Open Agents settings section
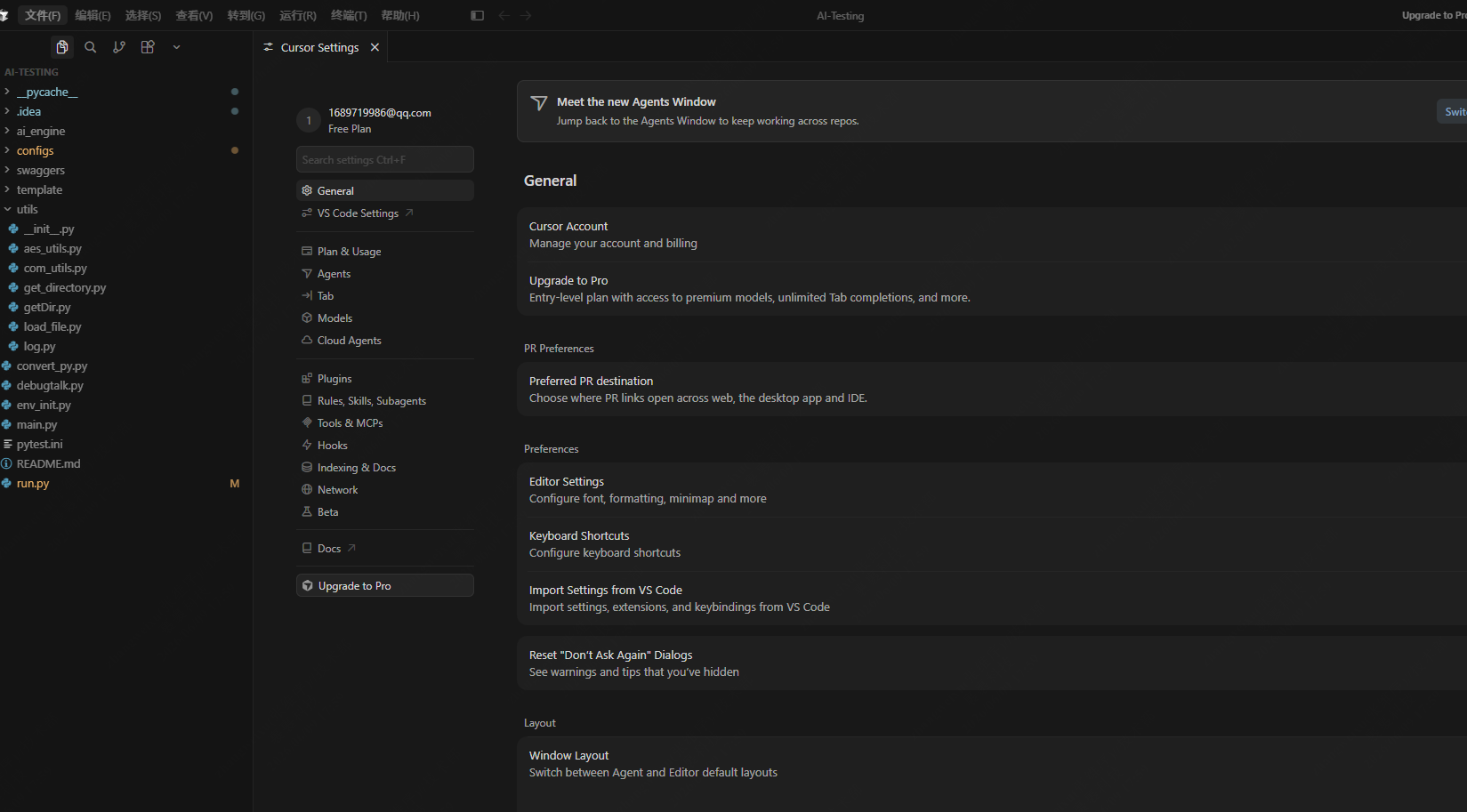Viewport: 1467px width, 812px height. click(x=384, y=273)
